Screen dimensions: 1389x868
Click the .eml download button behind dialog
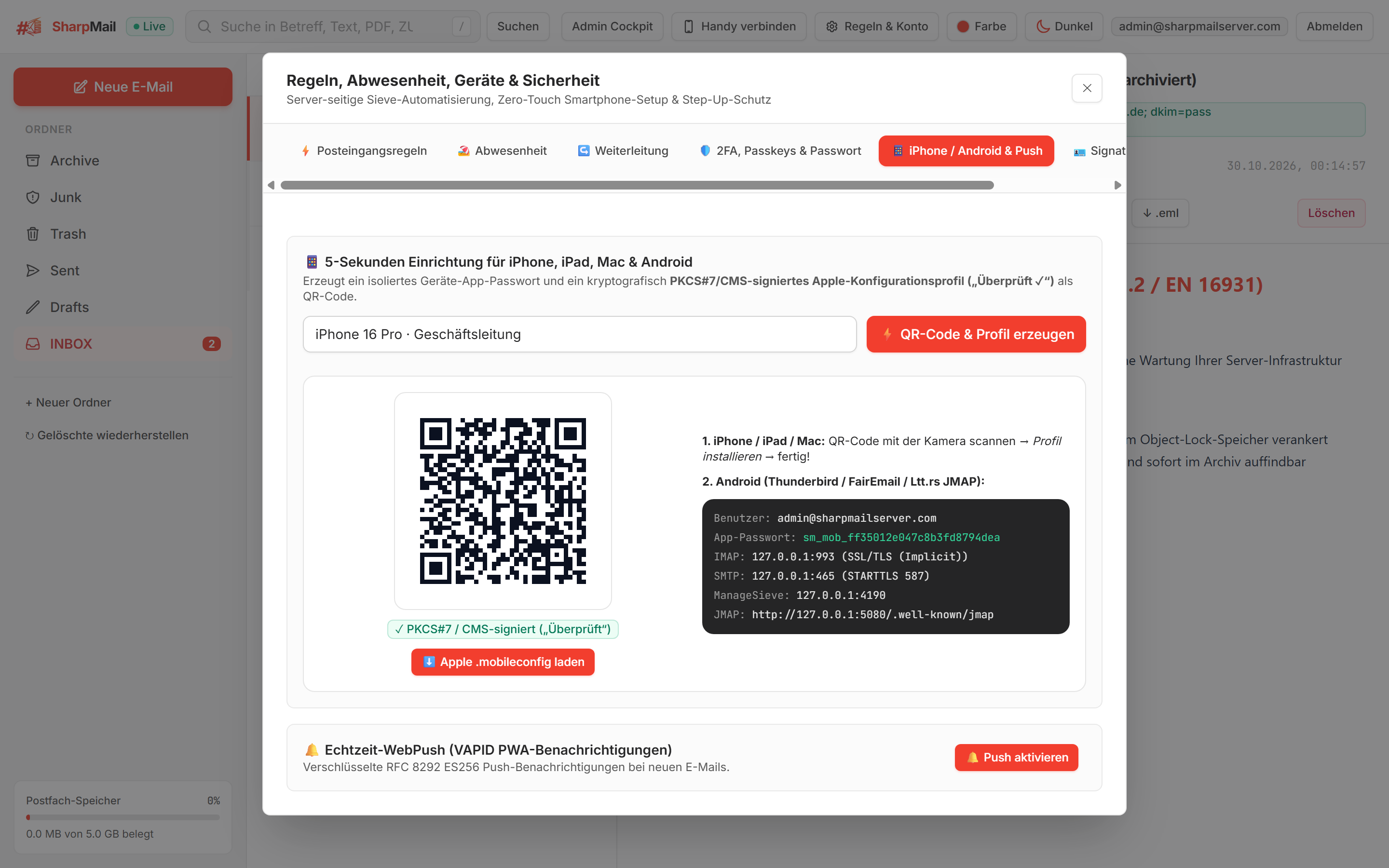(x=1160, y=213)
